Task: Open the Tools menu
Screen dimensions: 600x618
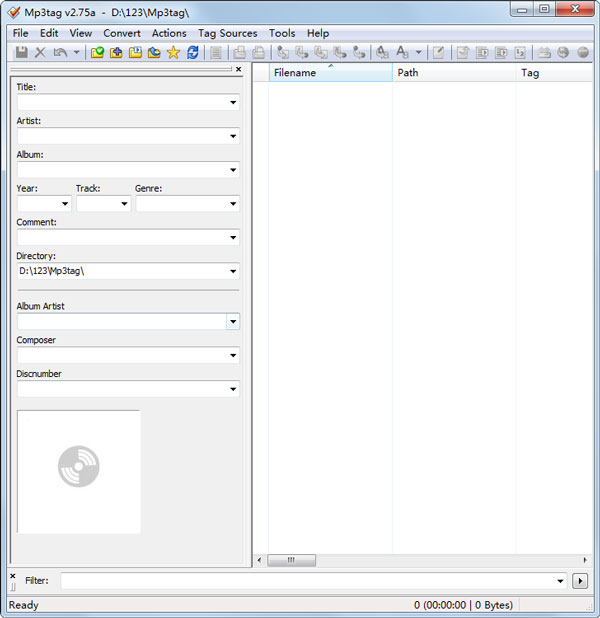Action: 282,33
